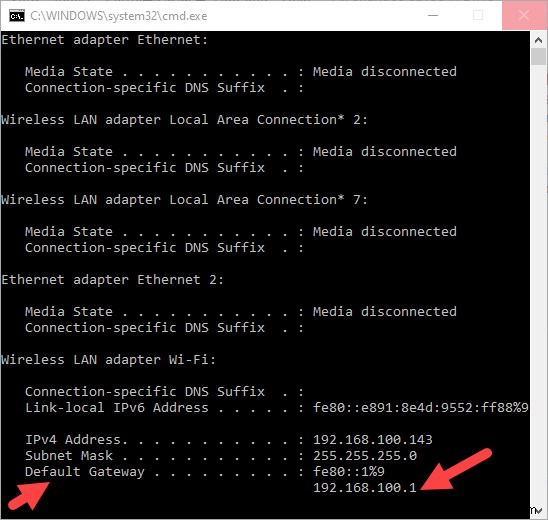
Task: Click the IPv4 address 192.168.100.143
Action: pos(373,440)
